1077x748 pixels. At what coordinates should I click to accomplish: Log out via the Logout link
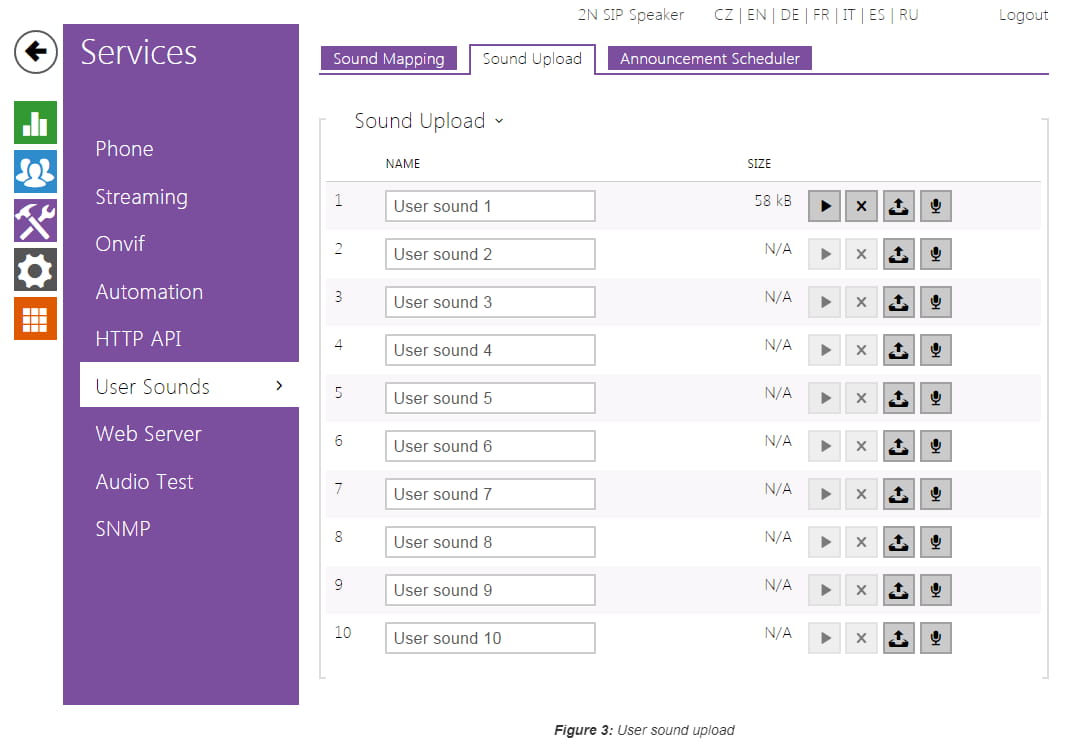click(1023, 15)
